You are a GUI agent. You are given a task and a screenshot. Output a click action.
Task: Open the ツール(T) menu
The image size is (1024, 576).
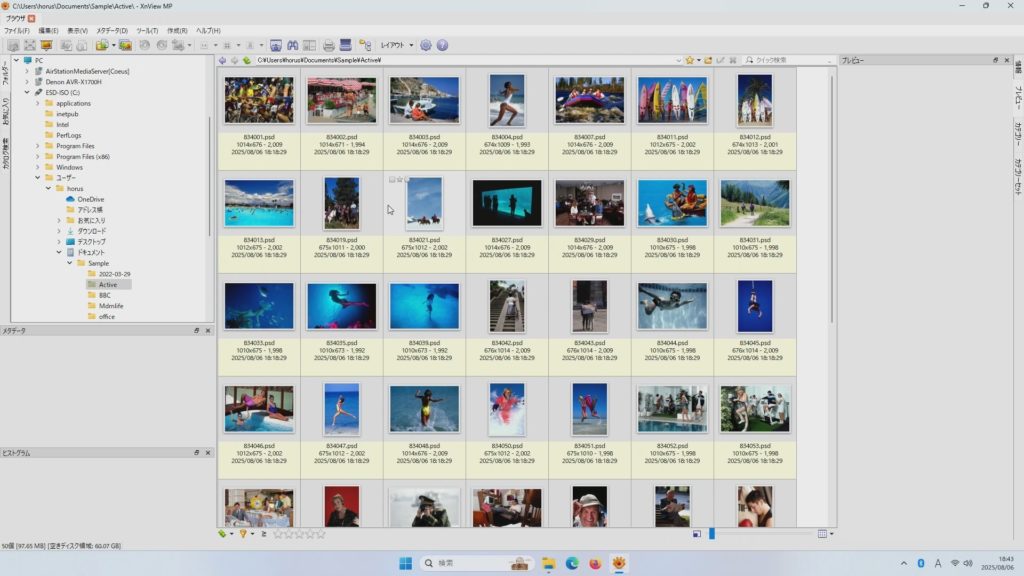[x=147, y=31]
